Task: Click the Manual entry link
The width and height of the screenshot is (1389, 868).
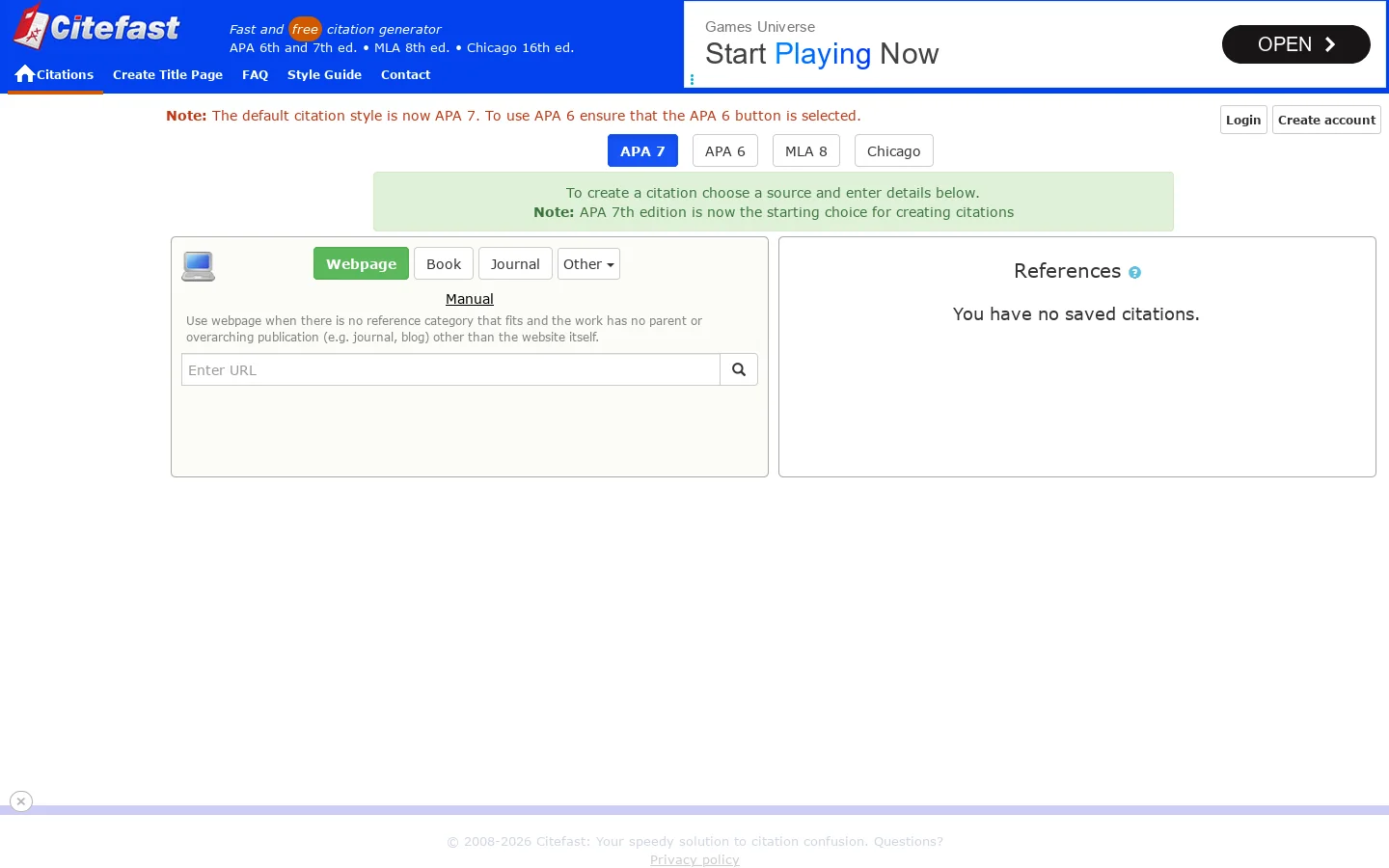Action: [470, 299]
